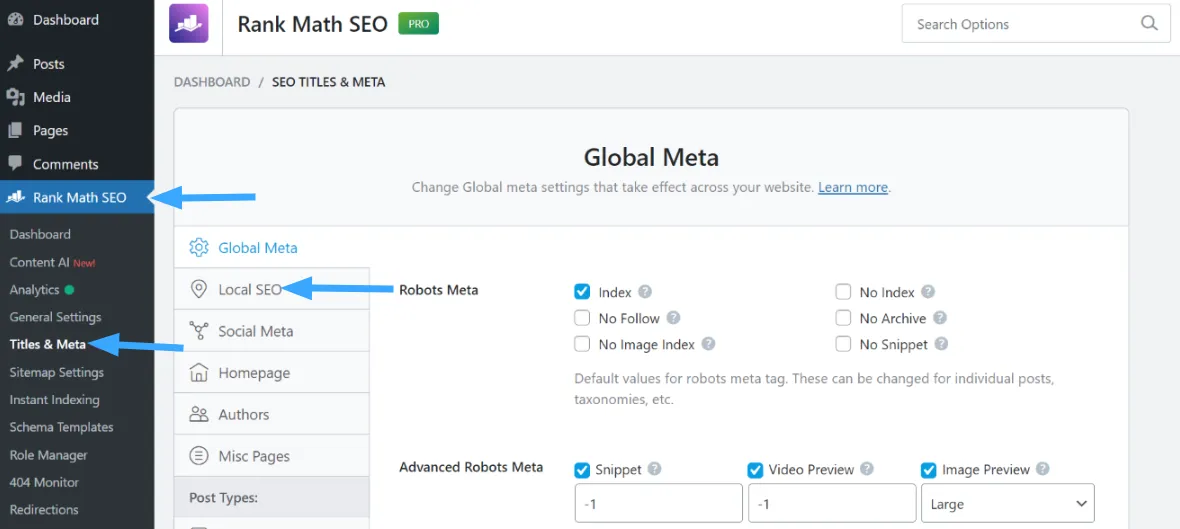
Task: Open the Social Meta tab
Action: point(272,331)
